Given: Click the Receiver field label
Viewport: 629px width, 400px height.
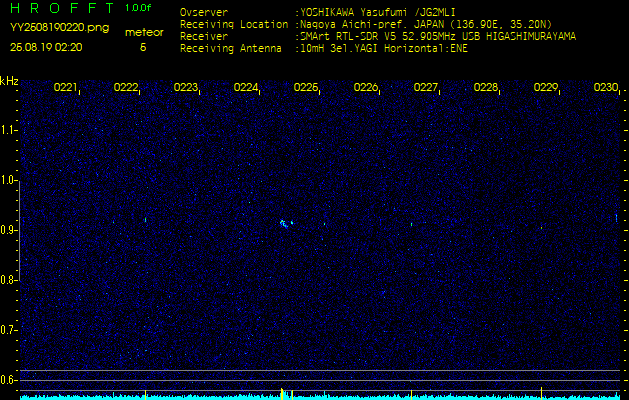Looking at the screenshot, I should [x=204, y=37].
